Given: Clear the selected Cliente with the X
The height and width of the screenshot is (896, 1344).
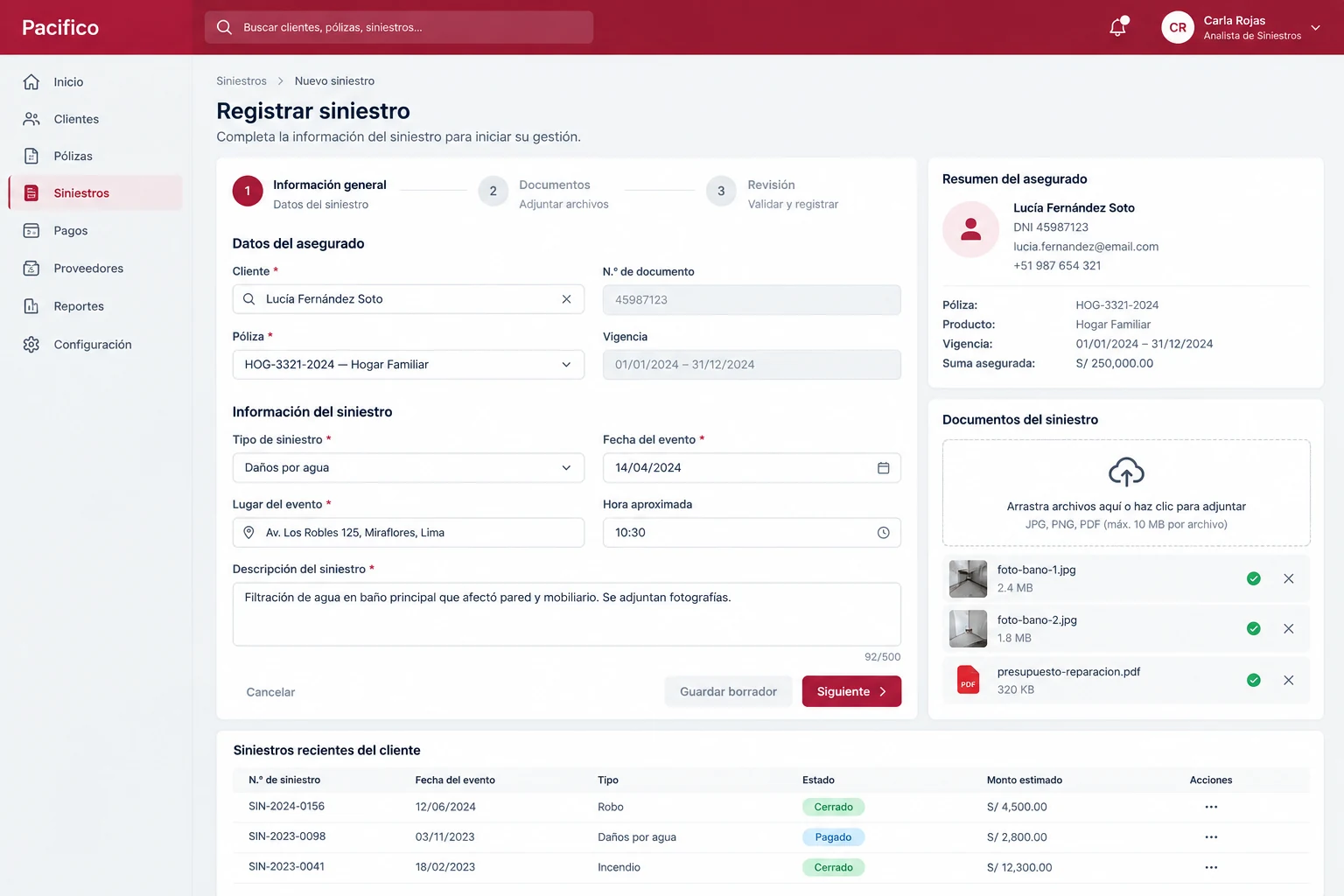Looking at the screenshot, I should 566,299.
